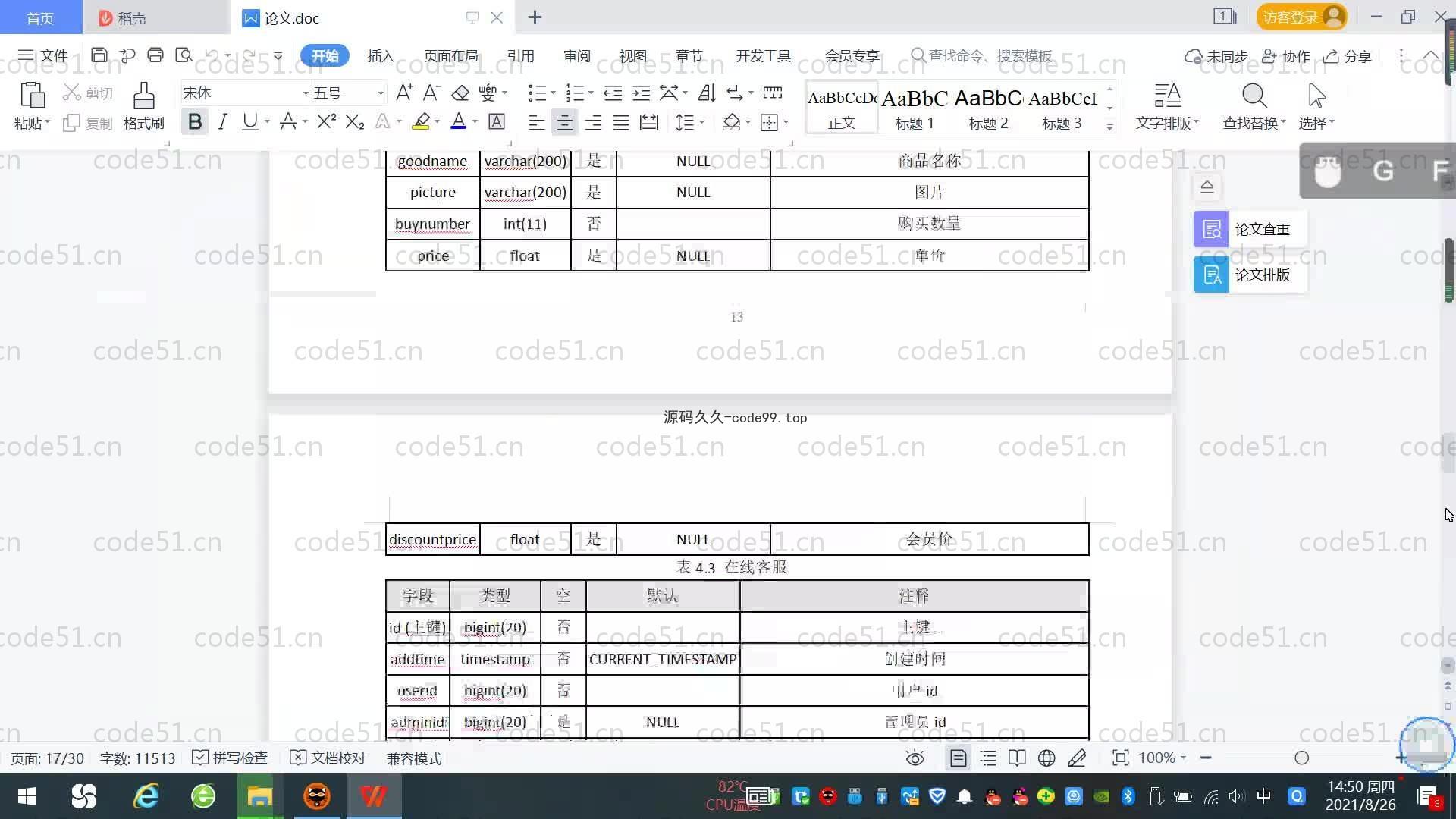
Task: Apply superscript formatting
Action: (x=327, y=122)
